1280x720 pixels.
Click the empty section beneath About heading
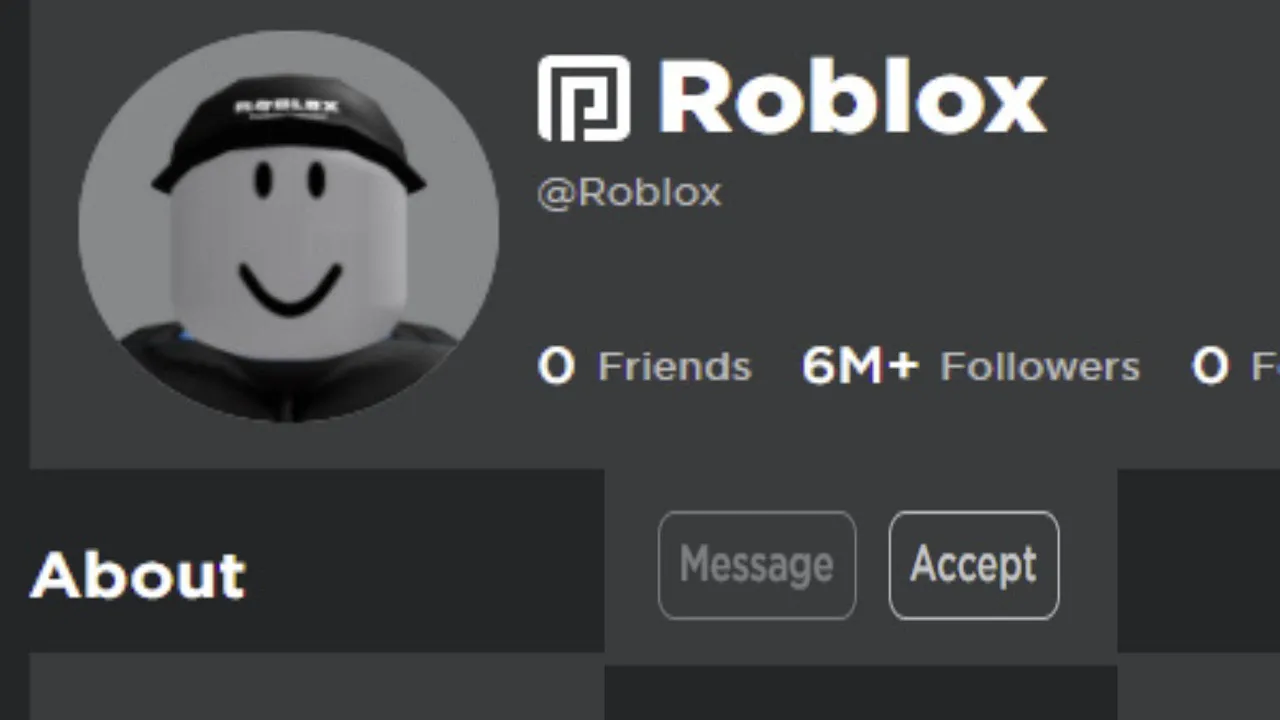click(316, 686)
